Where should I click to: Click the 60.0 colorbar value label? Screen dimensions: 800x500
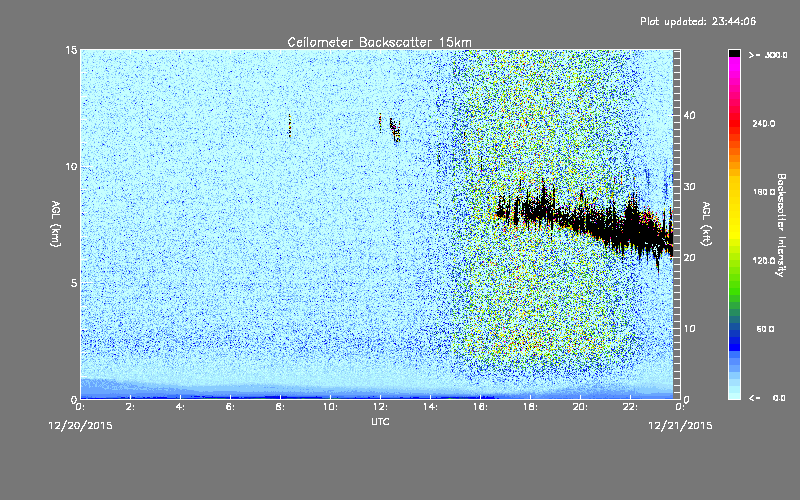coord(765,329)
